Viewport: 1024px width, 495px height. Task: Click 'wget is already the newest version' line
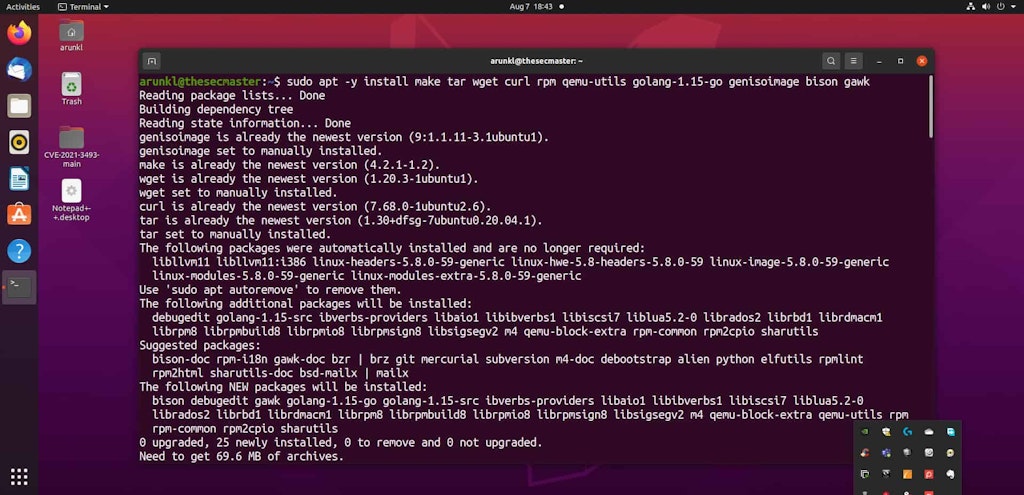[309, 178]
